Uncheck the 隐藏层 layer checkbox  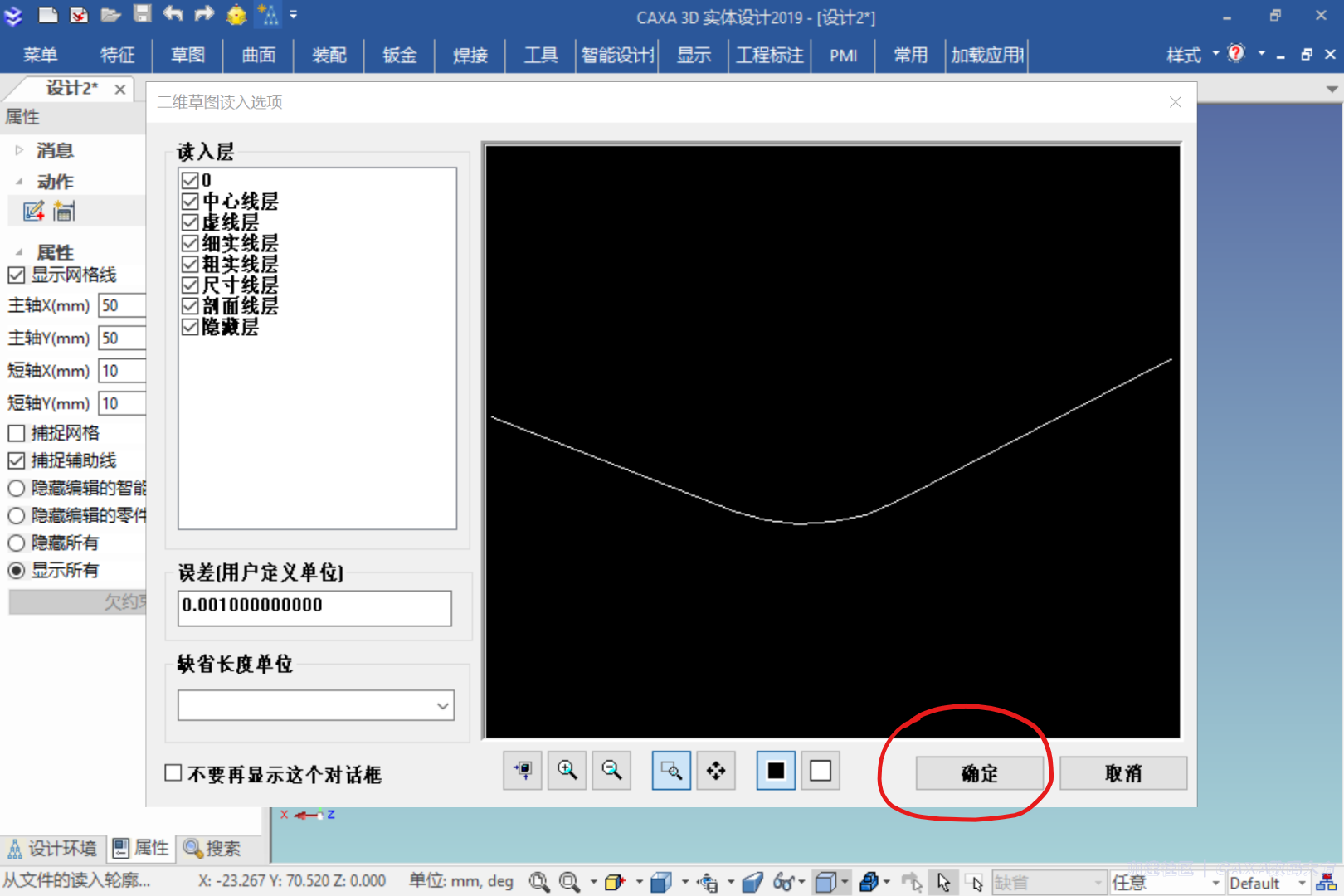pyautogui.click(x=190, y=327)
